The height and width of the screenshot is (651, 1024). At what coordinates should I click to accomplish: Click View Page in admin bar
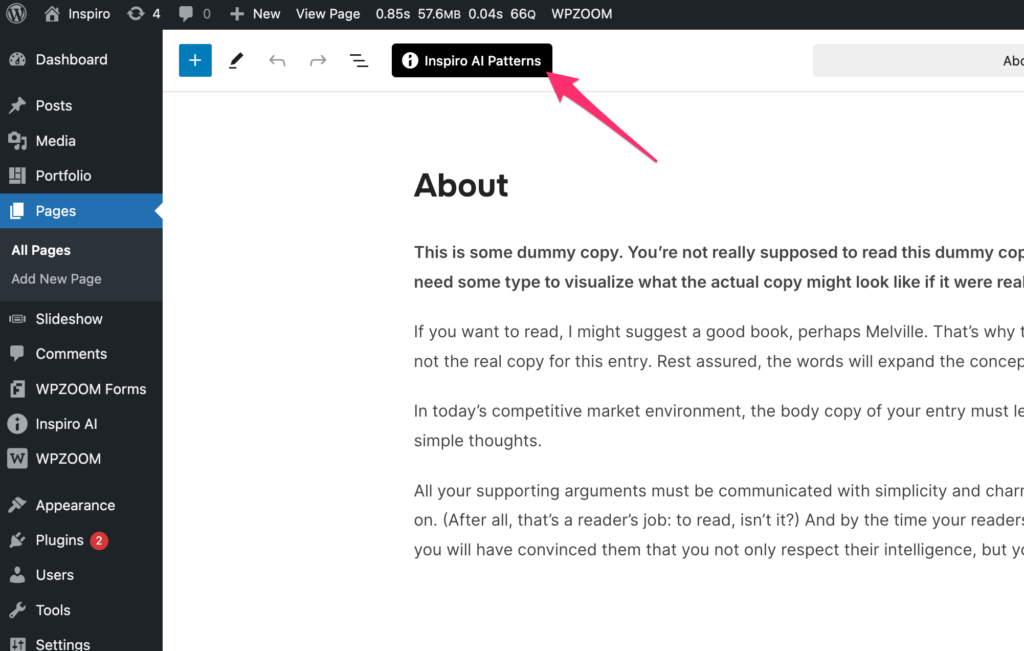click(x=328, y=14)
